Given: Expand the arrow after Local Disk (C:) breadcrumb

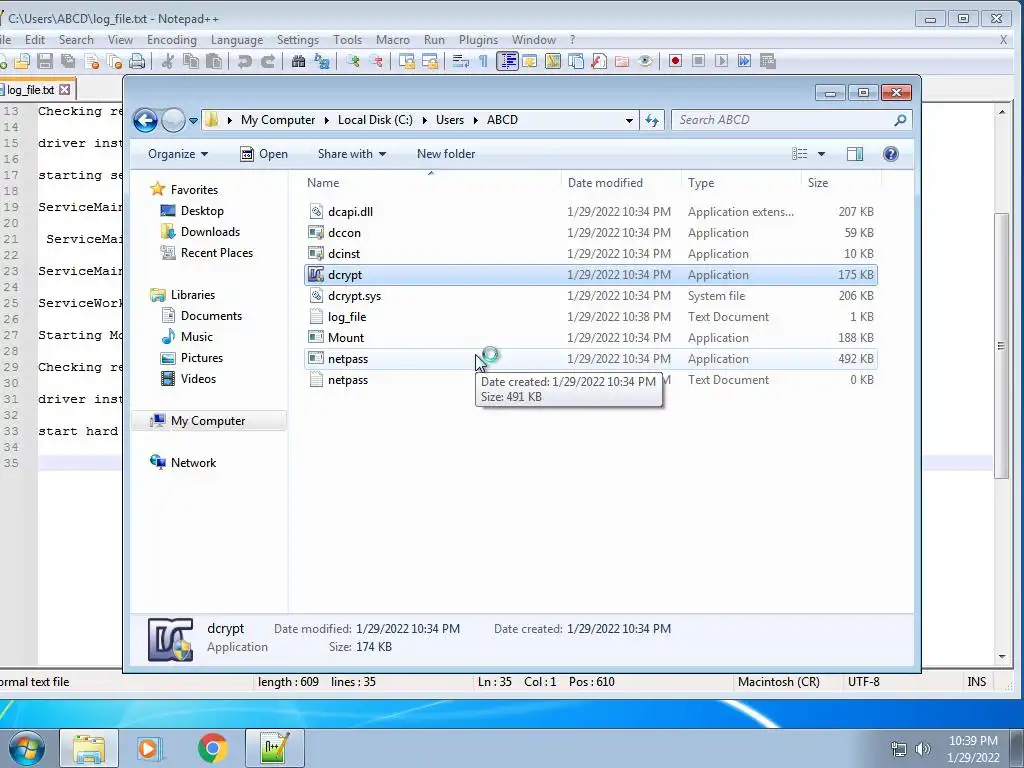Looking at the screenshot, I should tap(424, 120).
